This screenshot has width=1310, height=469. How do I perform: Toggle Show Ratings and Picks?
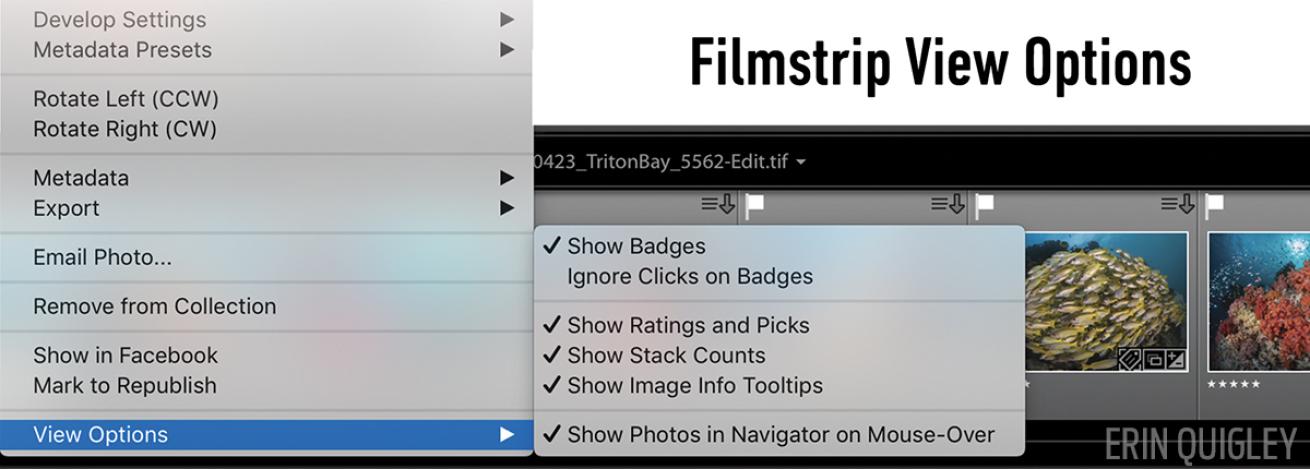point(688,325)
